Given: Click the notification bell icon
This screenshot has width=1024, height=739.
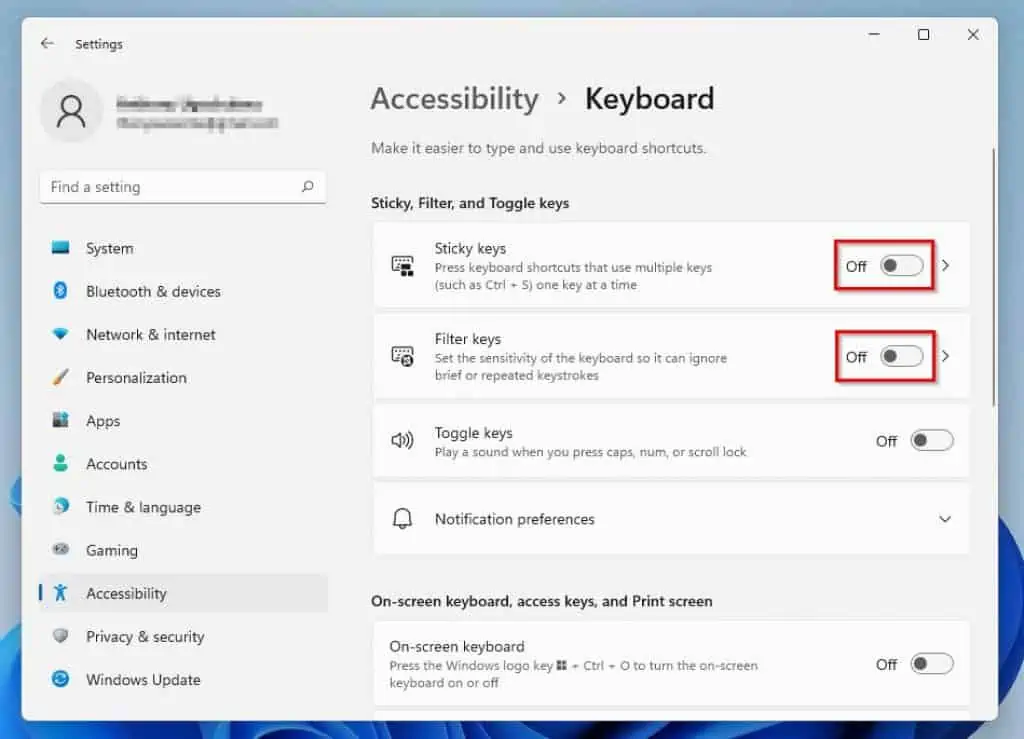Looking at the screenshot, I should pos(402,519).
